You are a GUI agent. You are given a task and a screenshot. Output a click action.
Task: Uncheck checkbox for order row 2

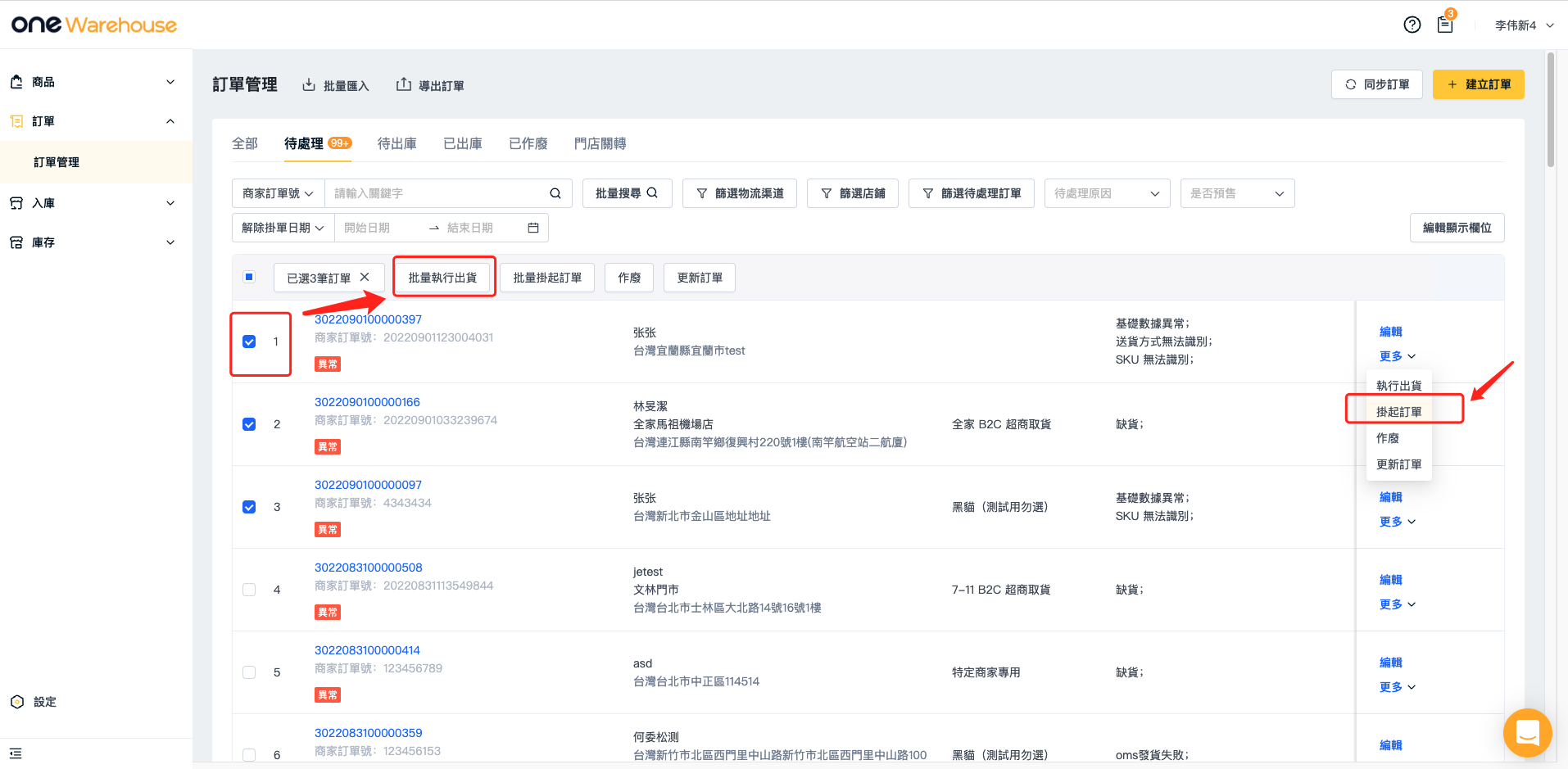point(249,424)
